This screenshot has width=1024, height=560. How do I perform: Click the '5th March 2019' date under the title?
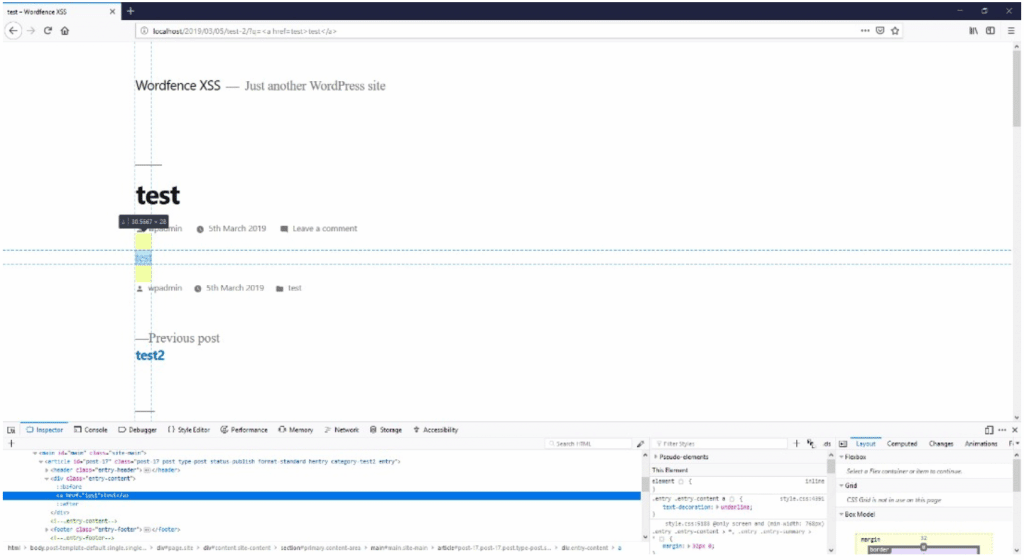237,228
